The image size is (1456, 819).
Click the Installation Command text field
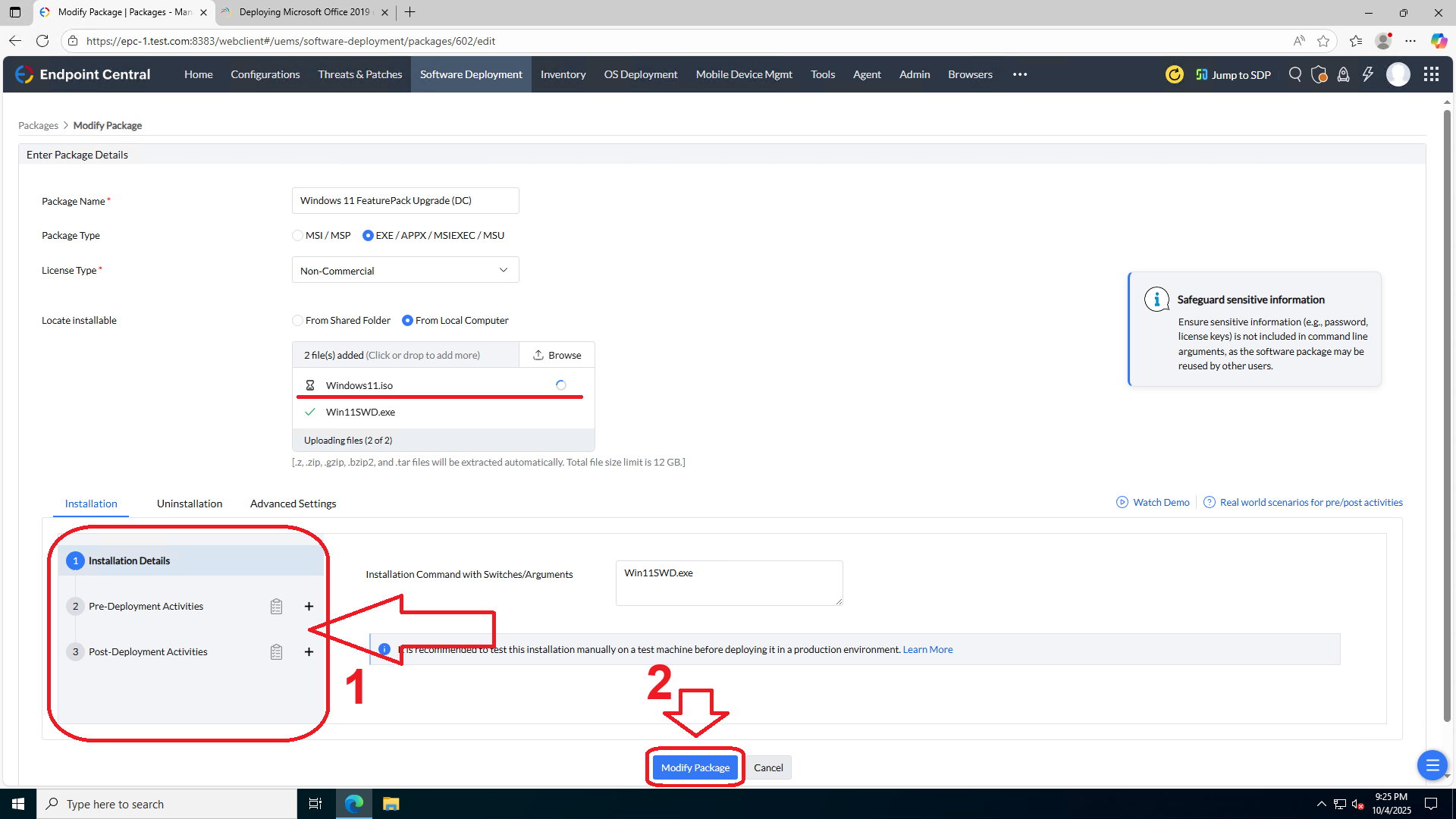coord(729,582)
